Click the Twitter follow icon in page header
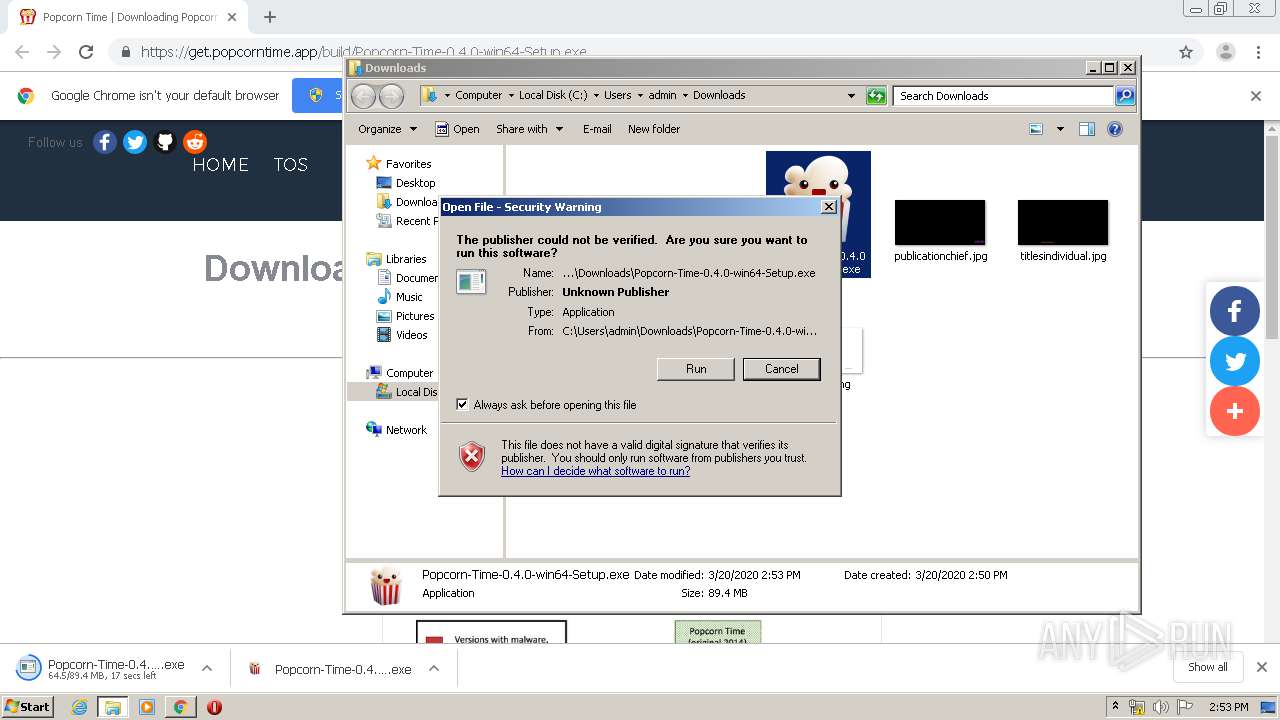This screenshot has height=720, width=1280. (x=135, y=142)
